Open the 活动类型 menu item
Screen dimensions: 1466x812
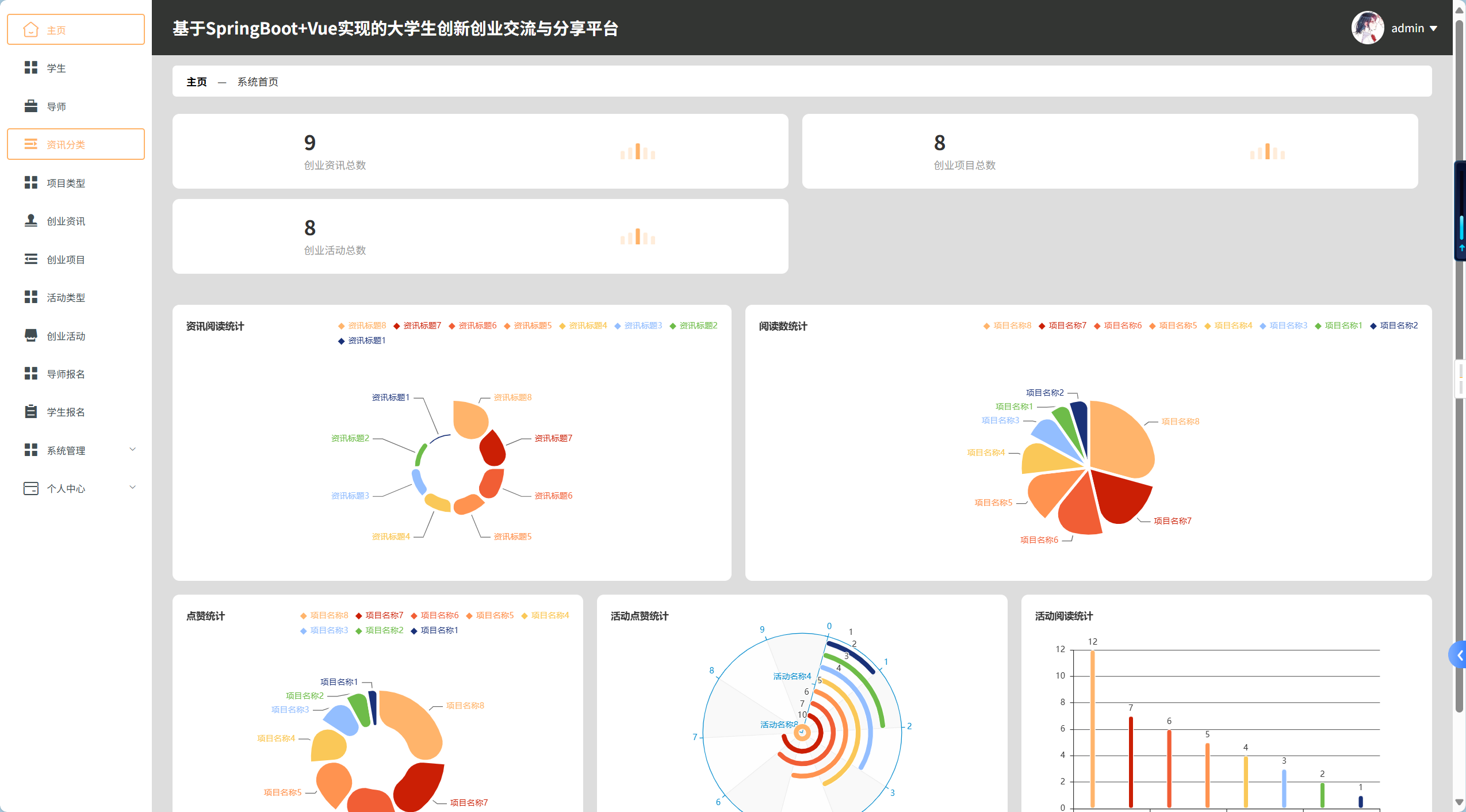pyautogui.click(x=66, y=297)
